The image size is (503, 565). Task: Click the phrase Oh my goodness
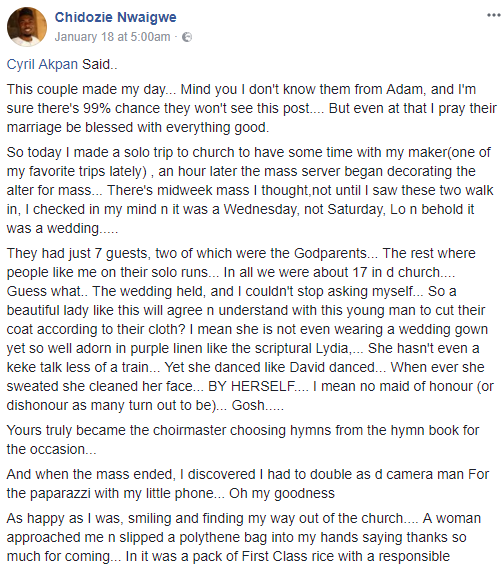(x=282, y=493)
